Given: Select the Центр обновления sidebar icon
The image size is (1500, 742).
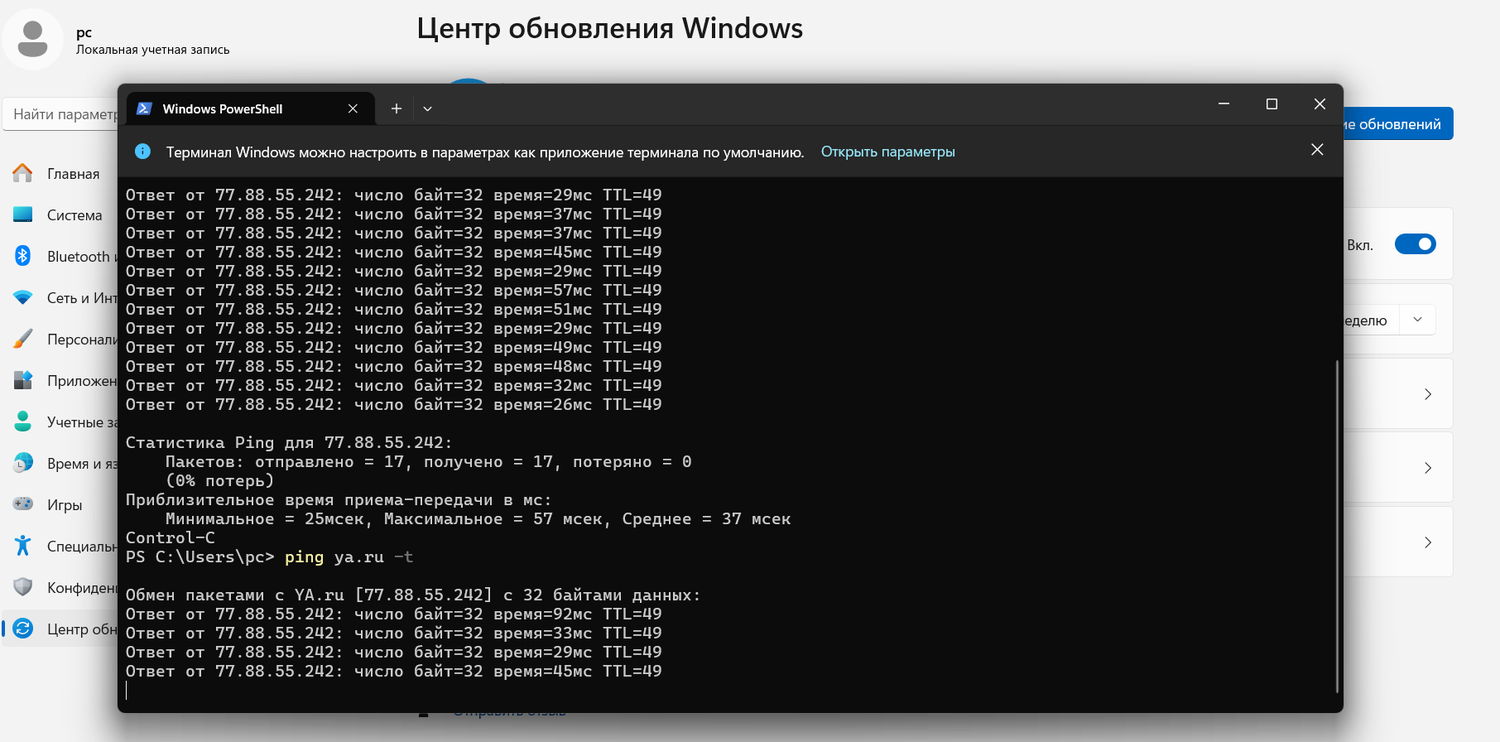Looking at the screenshot, I should [23, 629].
